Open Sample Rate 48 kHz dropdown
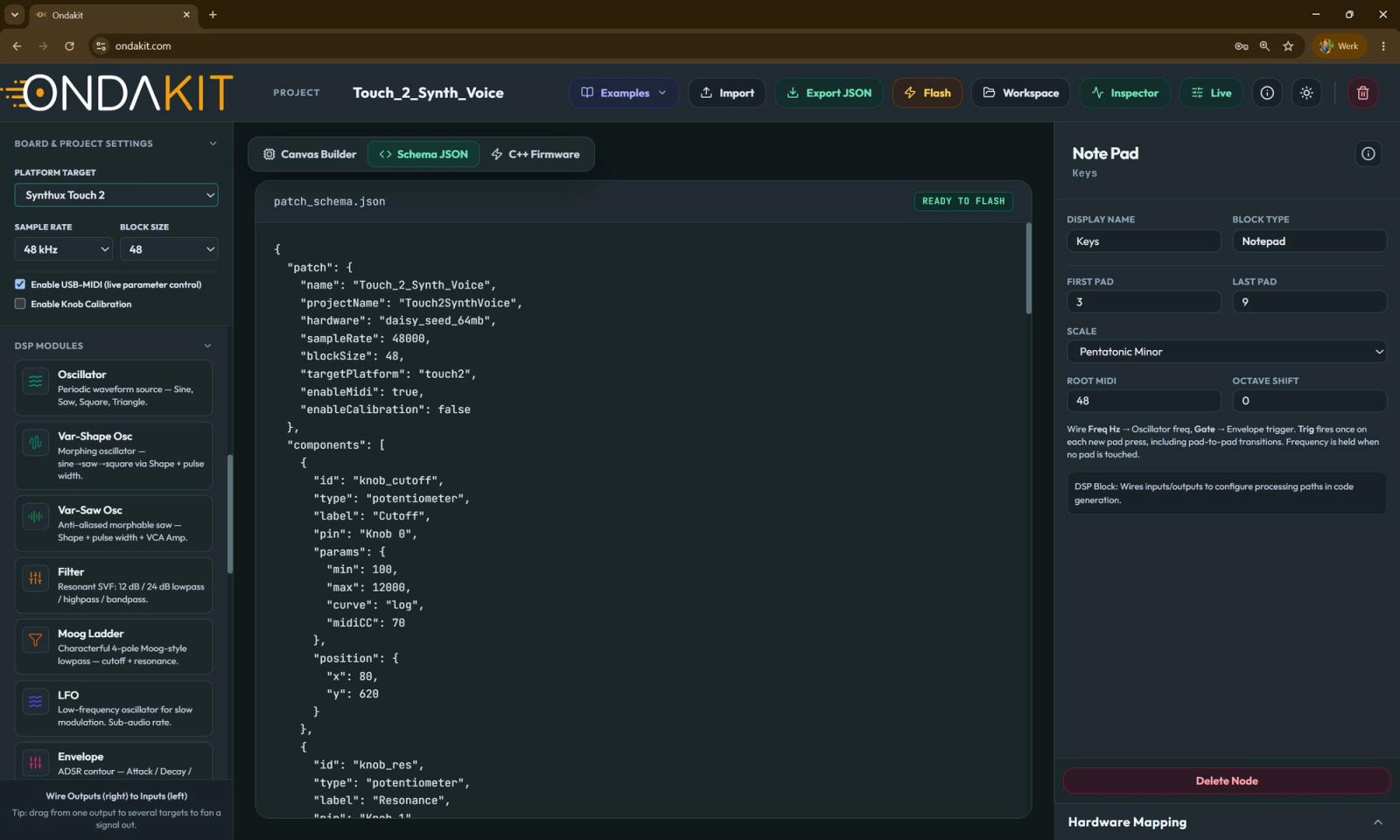Viewport: 1400px width, 840px height. point(63,249)
